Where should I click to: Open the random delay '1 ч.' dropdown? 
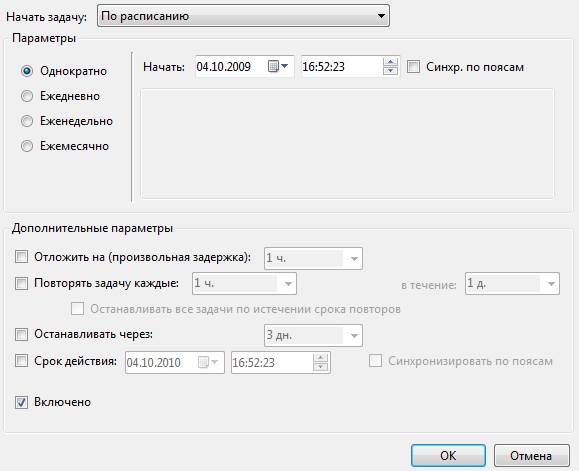[313, 258]
